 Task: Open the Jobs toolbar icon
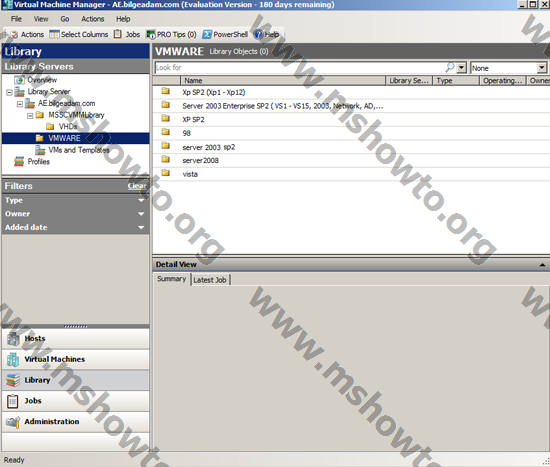coord(118,34)
